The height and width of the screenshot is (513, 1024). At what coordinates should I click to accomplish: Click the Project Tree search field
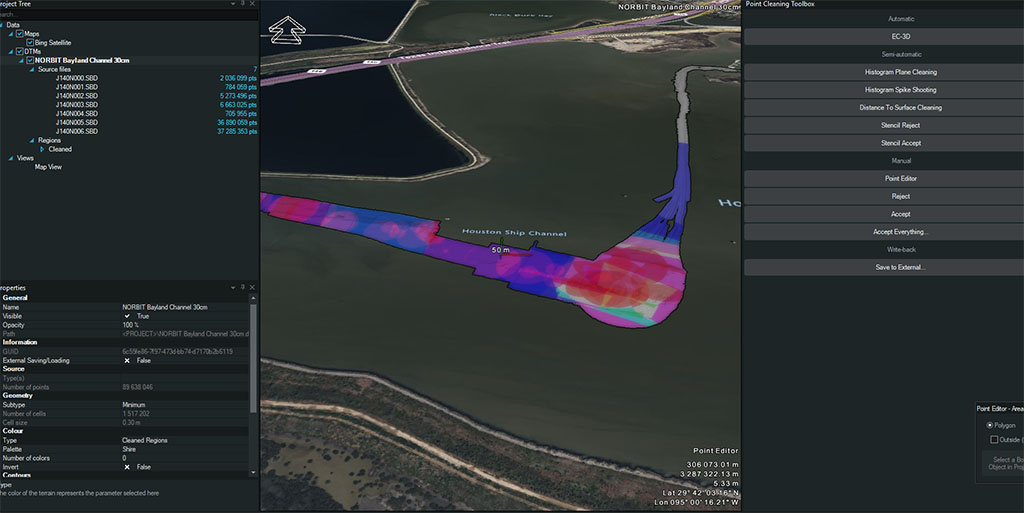[120, 15]
